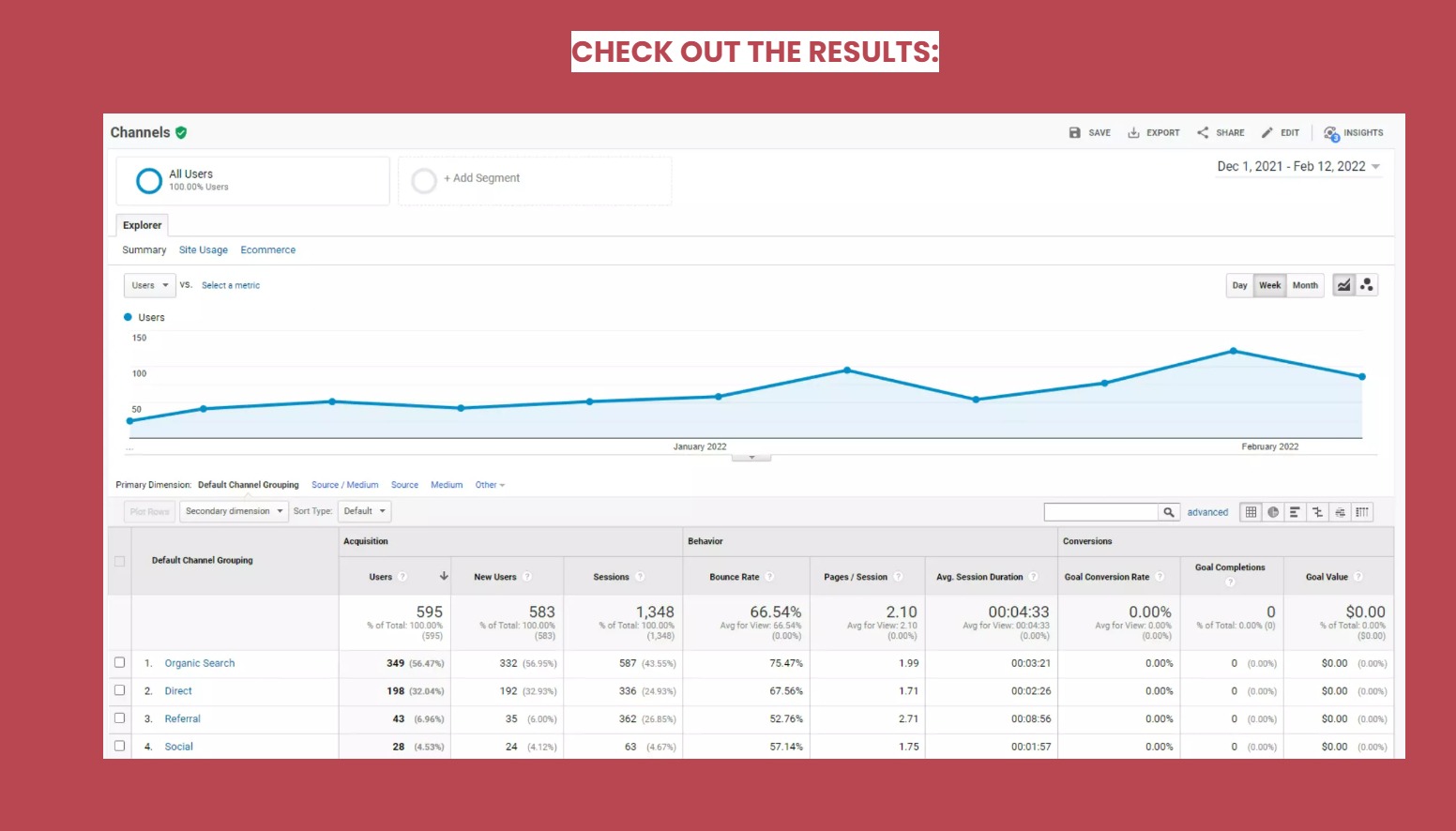Viewport: 1456px width, 831px height.
Task: Click help icon under Goal Completions
Action: point(1230,582)
